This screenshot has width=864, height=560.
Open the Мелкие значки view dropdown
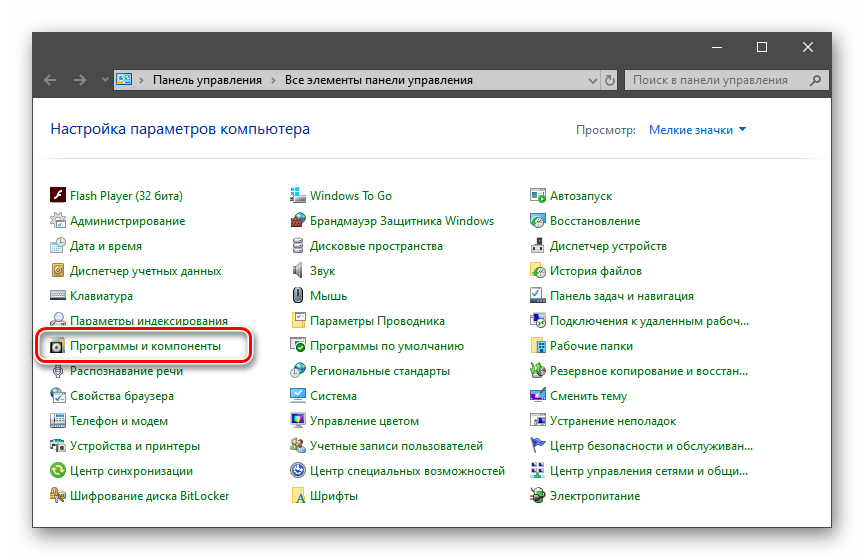click(x=697, y=130)
